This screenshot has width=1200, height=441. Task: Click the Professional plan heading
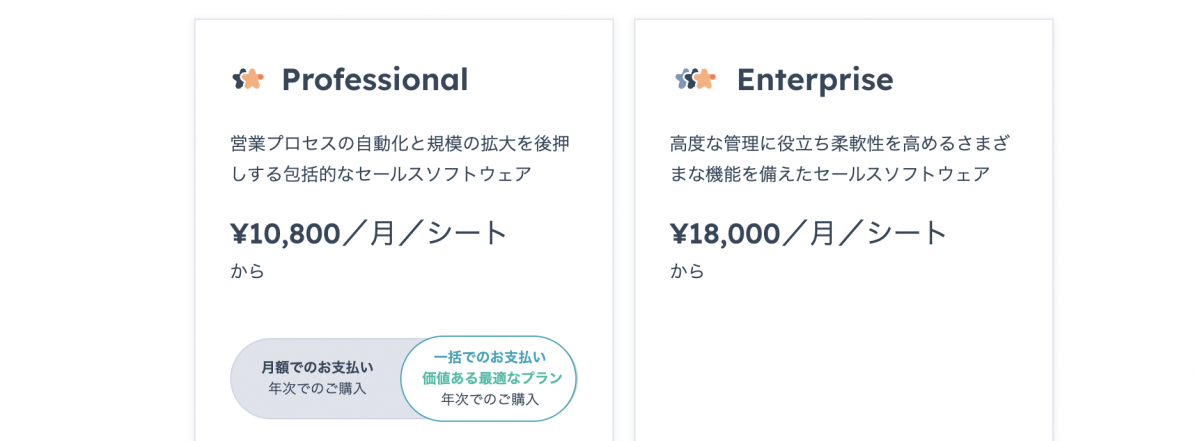[374, 79]
